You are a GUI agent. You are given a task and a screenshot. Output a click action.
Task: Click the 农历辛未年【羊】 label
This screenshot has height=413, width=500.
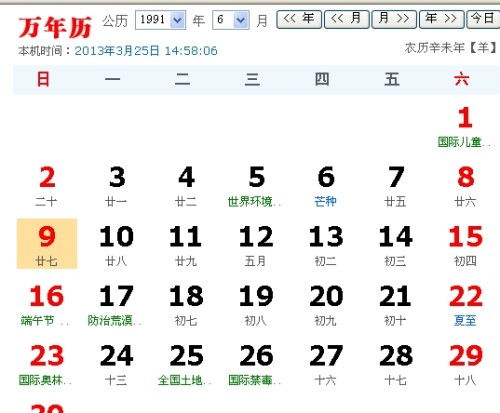coord(451,48)
